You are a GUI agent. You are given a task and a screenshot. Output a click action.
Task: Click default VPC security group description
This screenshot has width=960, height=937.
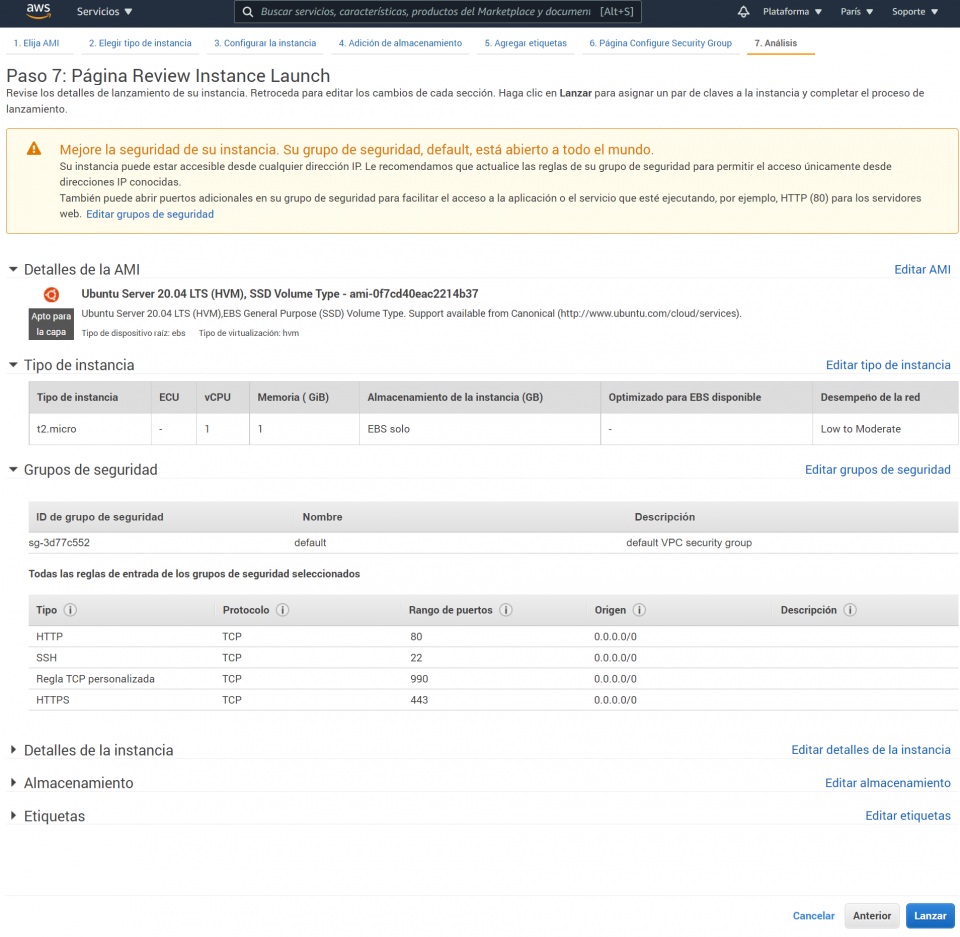(689, 543)
